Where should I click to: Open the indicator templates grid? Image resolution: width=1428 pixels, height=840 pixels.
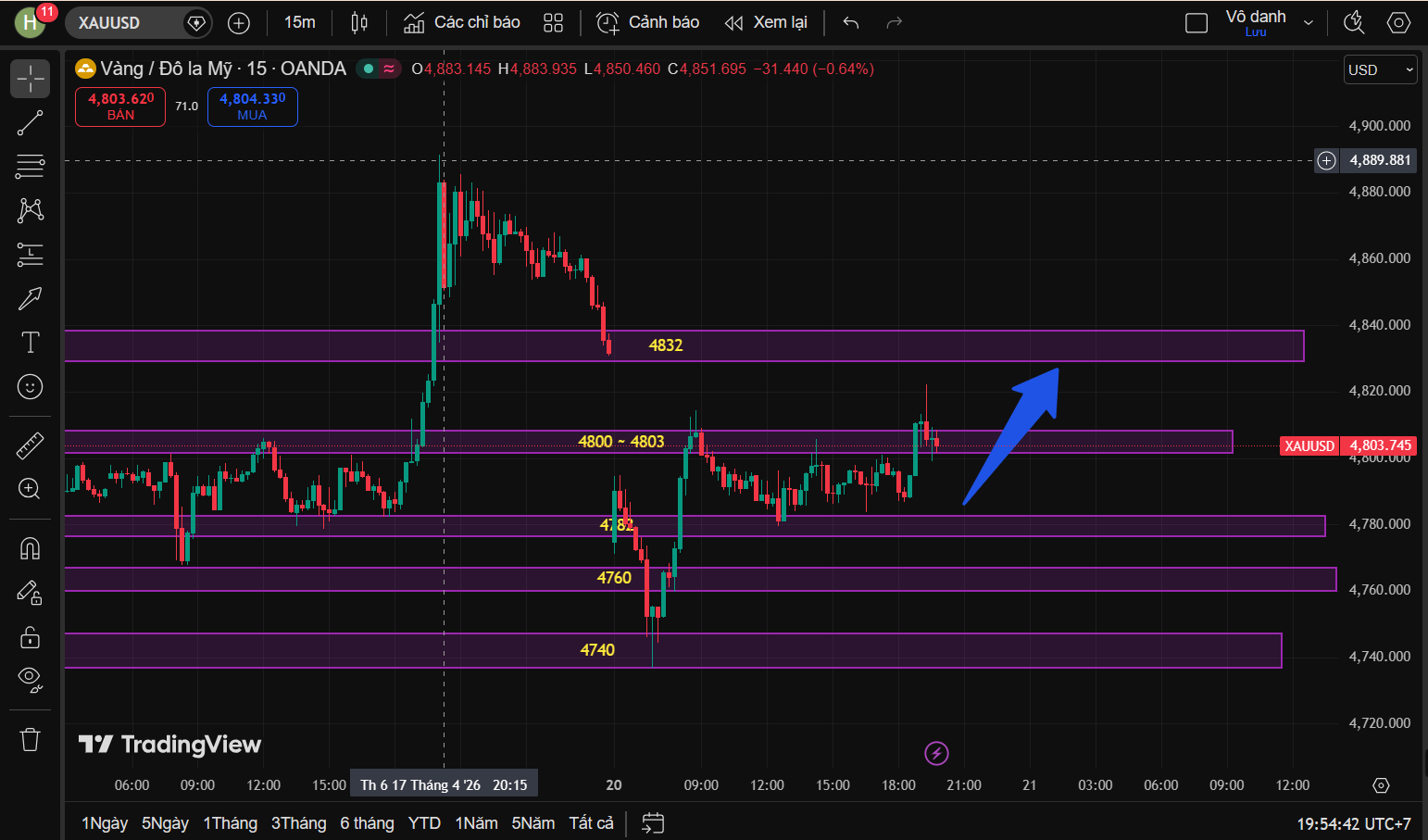pos(553,23)
